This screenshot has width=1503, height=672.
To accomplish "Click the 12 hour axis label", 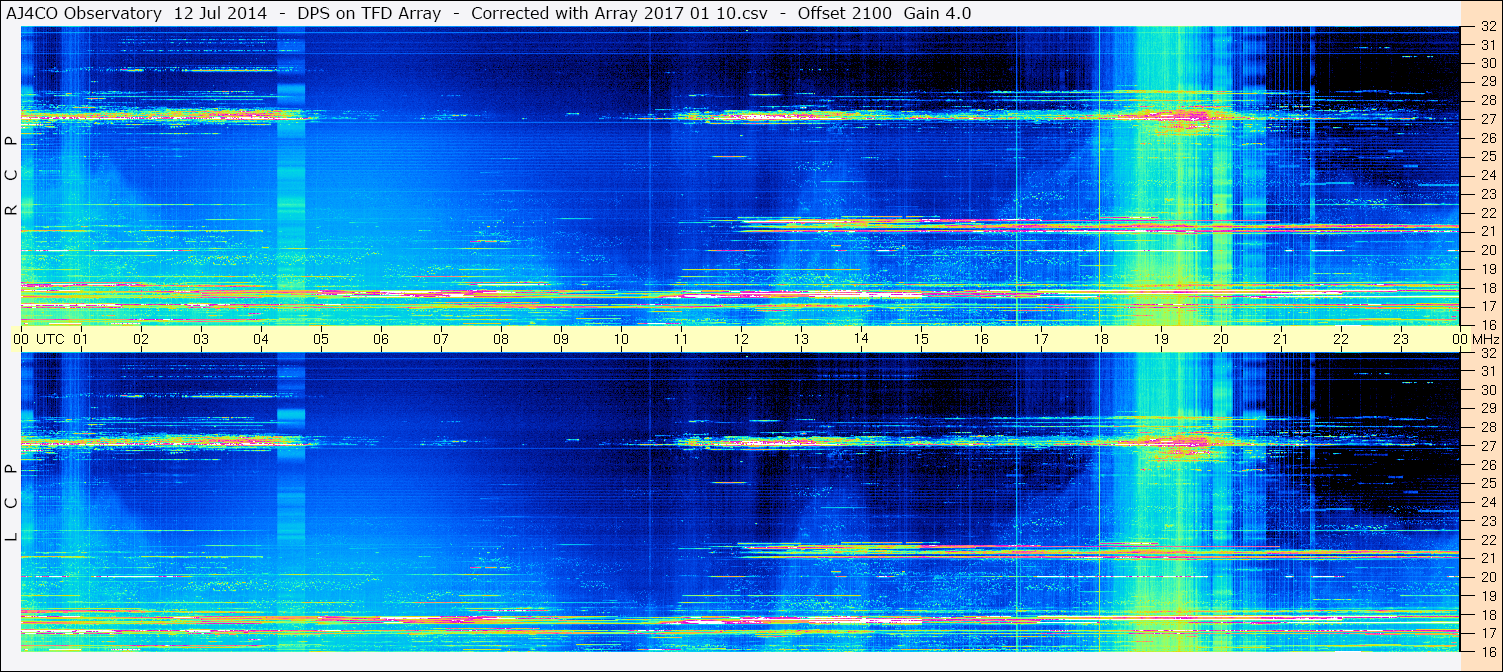I will pos(741,339).
